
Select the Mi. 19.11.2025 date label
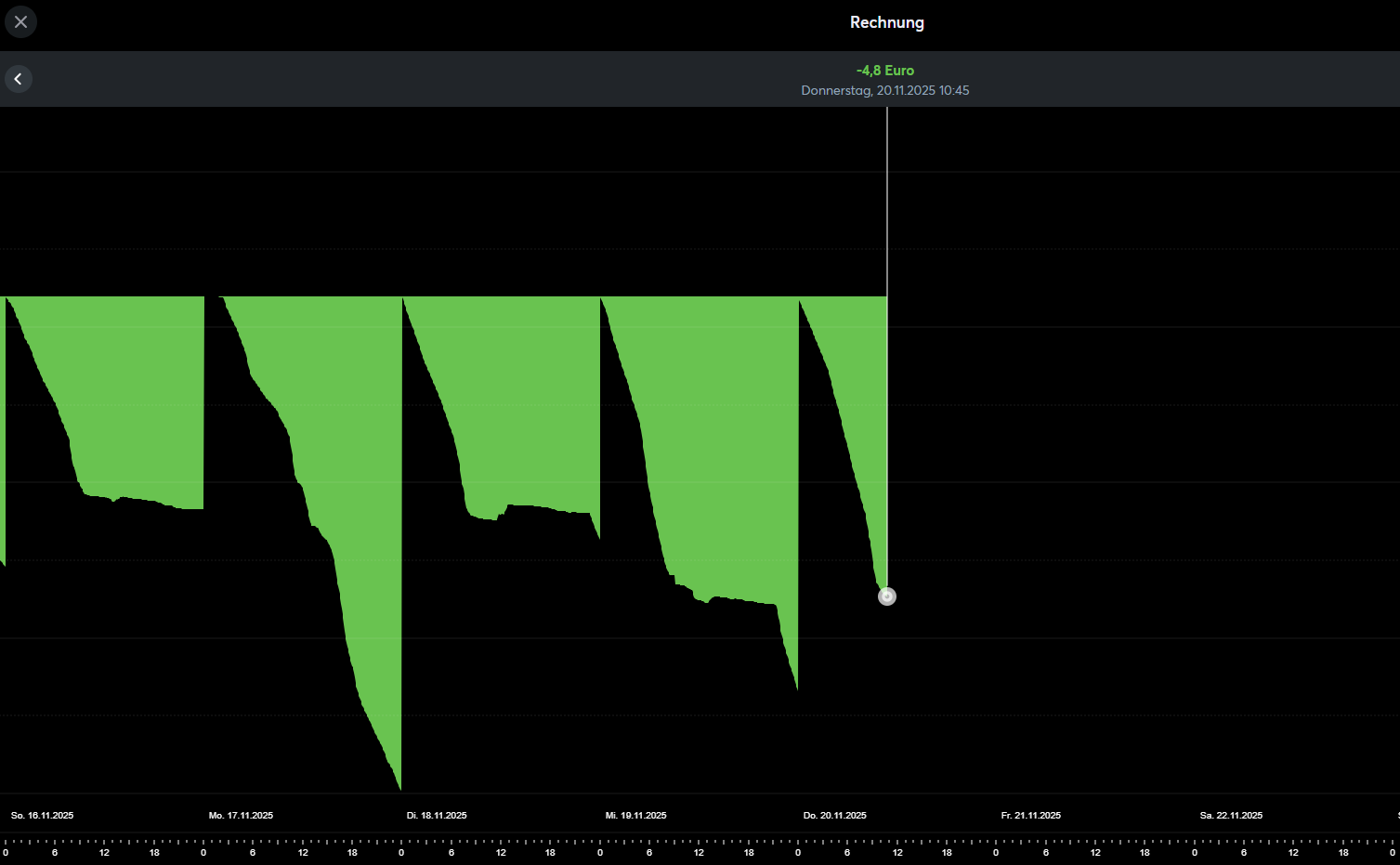[x=635, y=816]
